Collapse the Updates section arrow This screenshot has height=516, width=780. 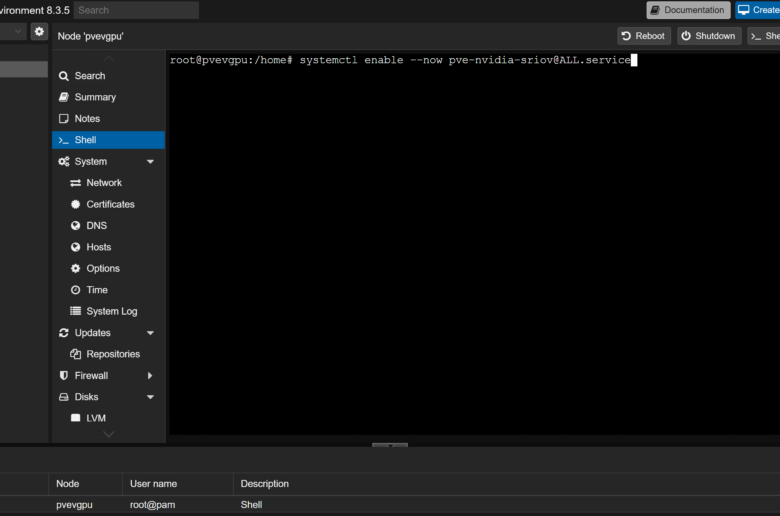tap(150, 333)
